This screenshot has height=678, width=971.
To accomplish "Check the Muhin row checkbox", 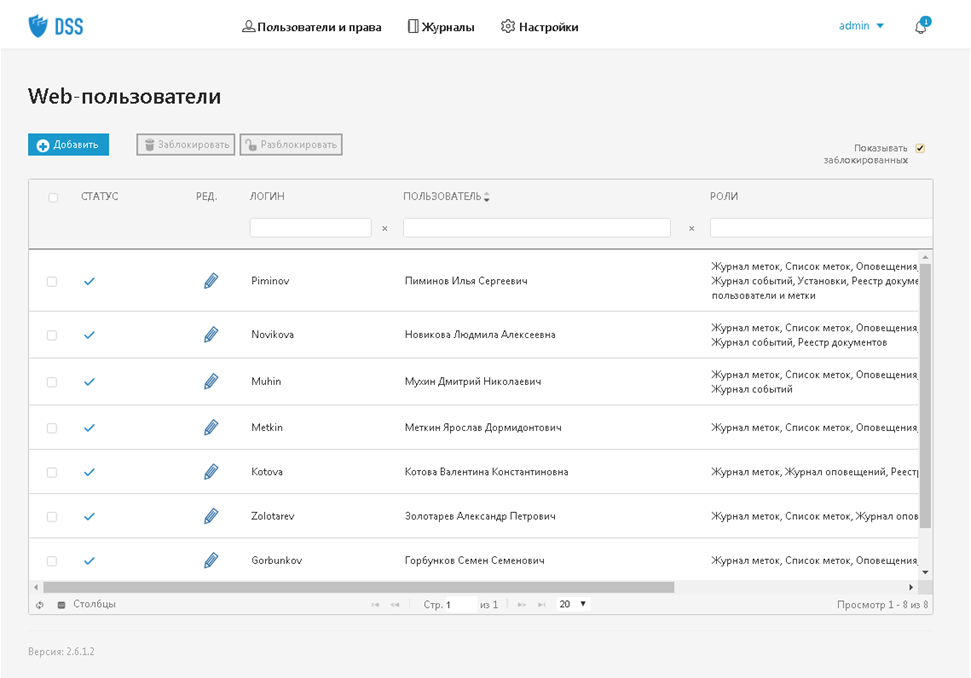I will (x=52, y=382).
